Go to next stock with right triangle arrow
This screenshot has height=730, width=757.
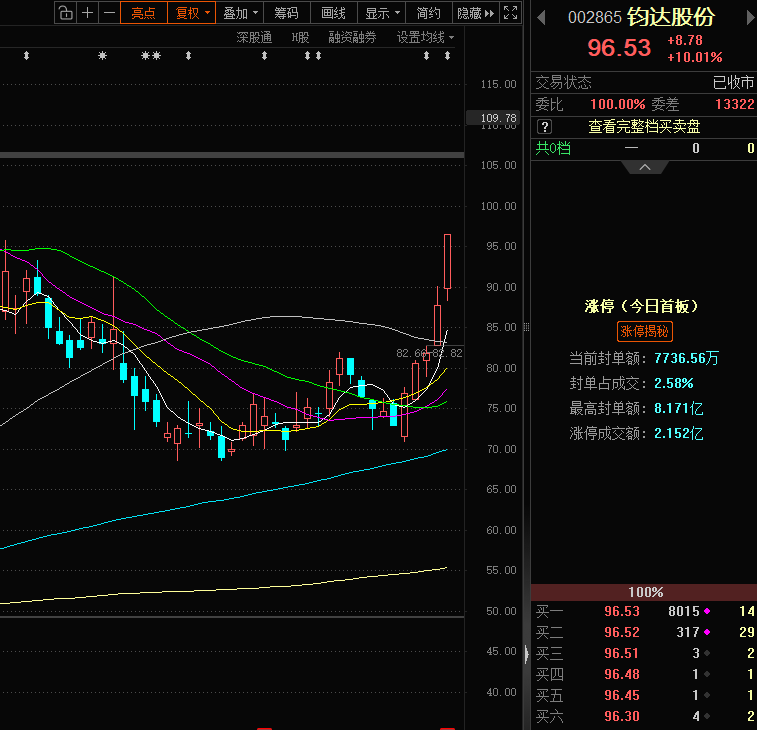click(750, 18)
